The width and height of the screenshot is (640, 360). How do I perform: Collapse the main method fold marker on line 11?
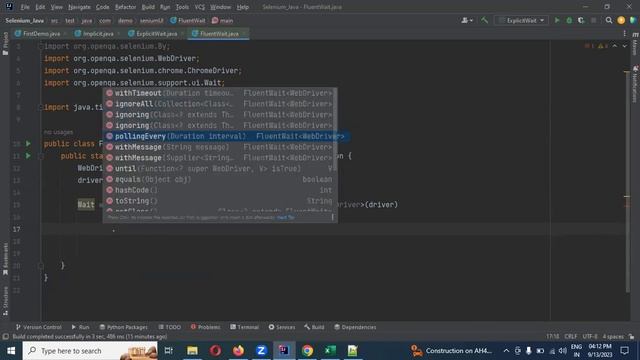tap(40, 156)
